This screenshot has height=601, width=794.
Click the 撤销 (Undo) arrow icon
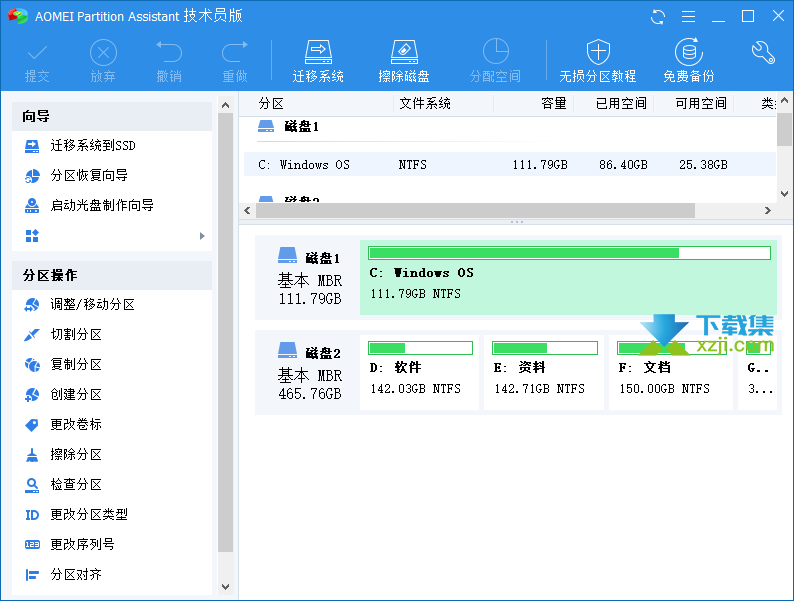point(169,52)
